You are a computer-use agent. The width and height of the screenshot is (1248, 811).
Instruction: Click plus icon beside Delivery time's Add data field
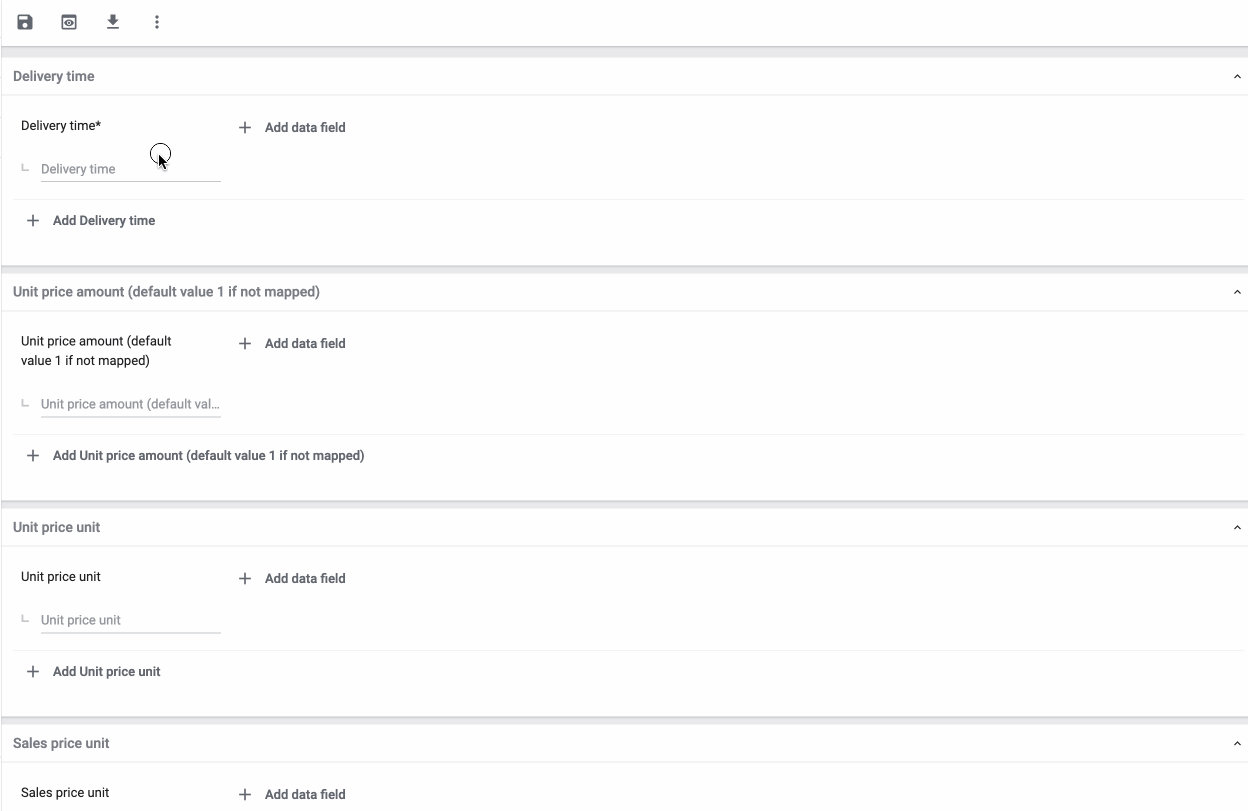click(x=245, y=127)
